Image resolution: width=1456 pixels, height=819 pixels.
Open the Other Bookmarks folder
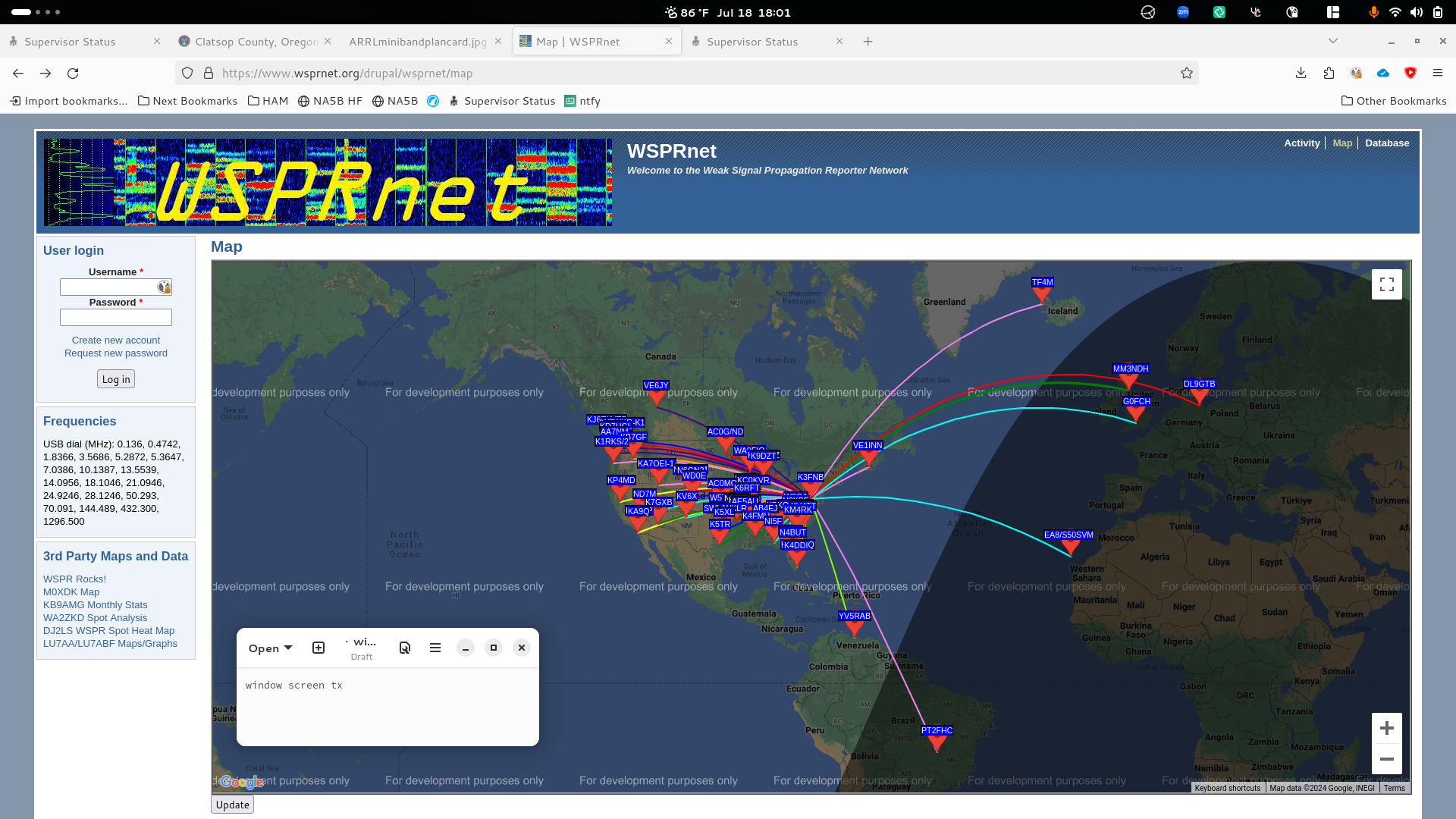(x=1394, y=101)
